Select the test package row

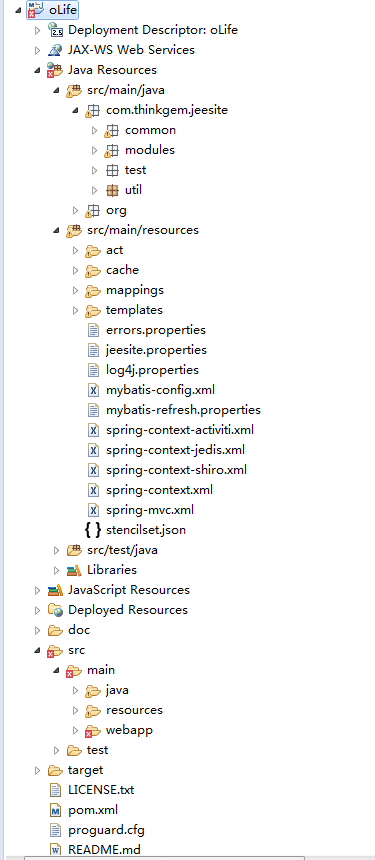point(135,170)
